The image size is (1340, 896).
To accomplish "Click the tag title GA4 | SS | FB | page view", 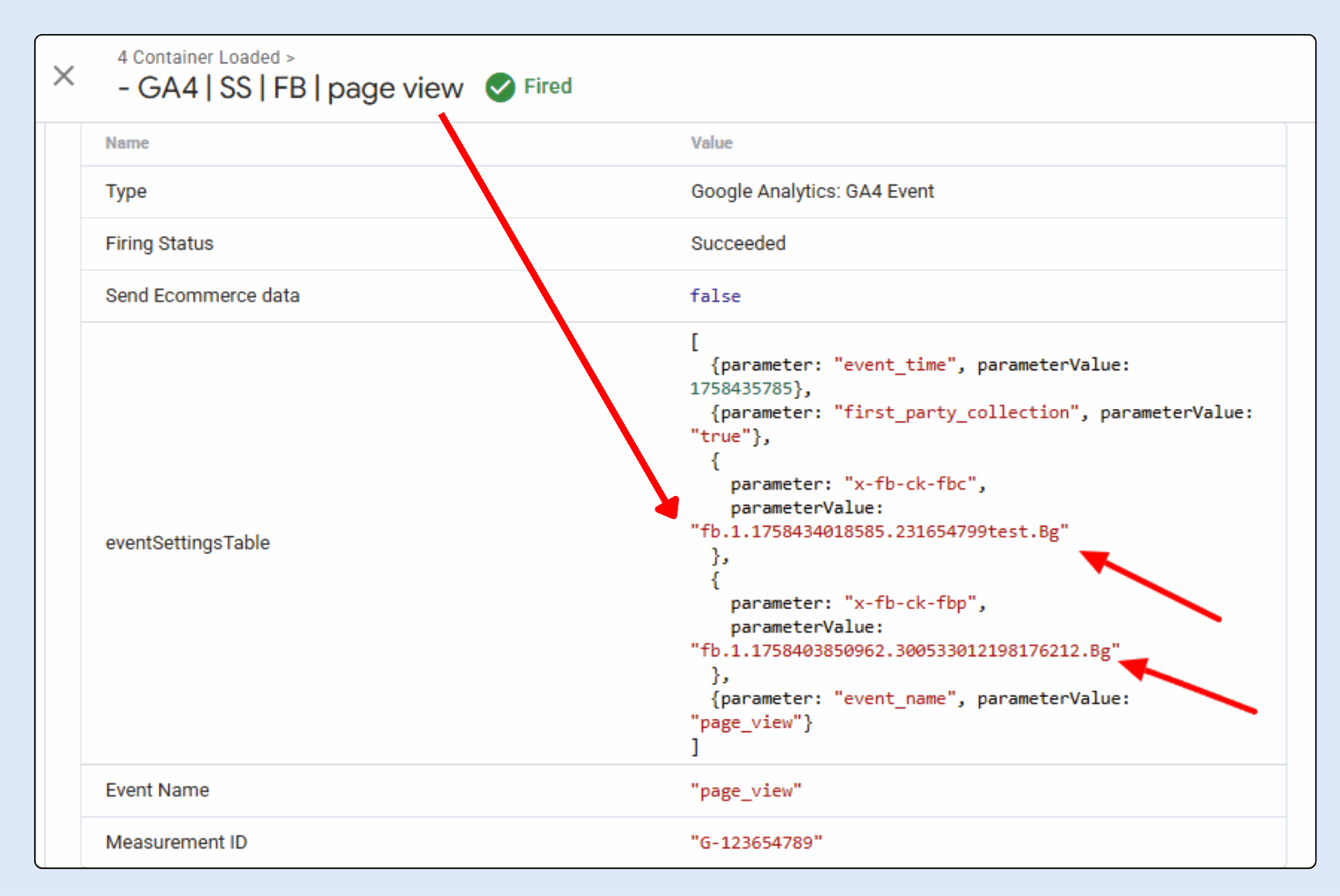I will click(291, 89).
